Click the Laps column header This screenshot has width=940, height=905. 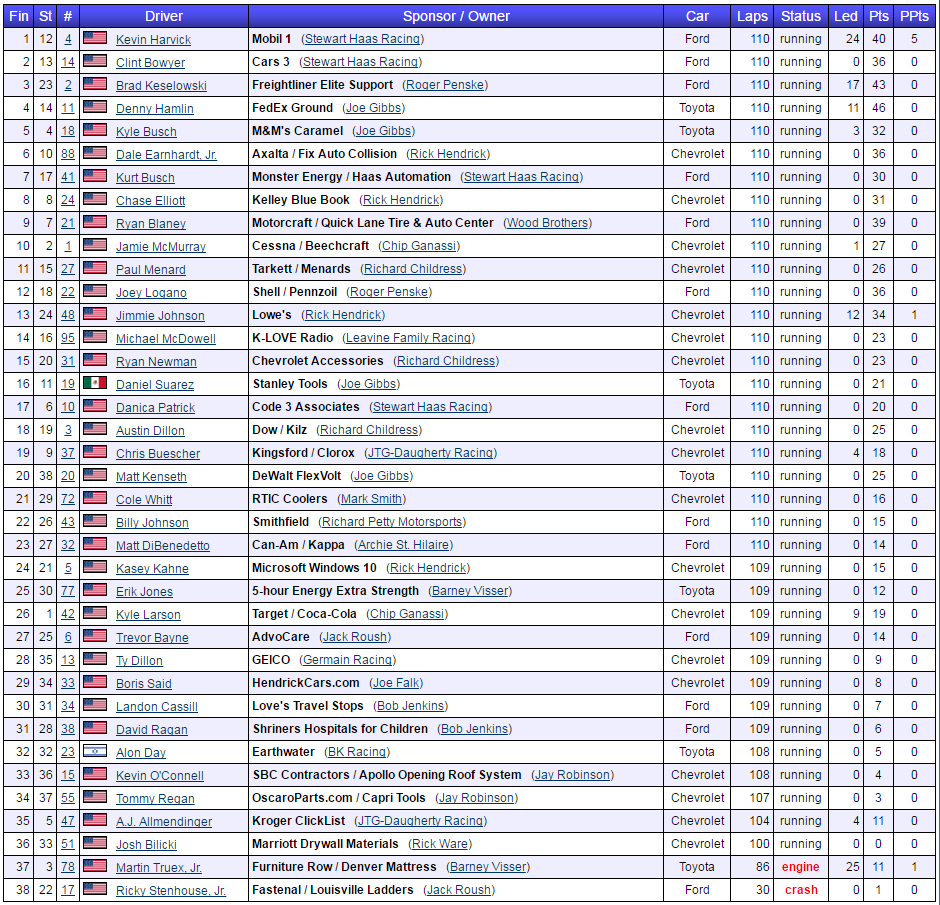[x=752, y=16]
